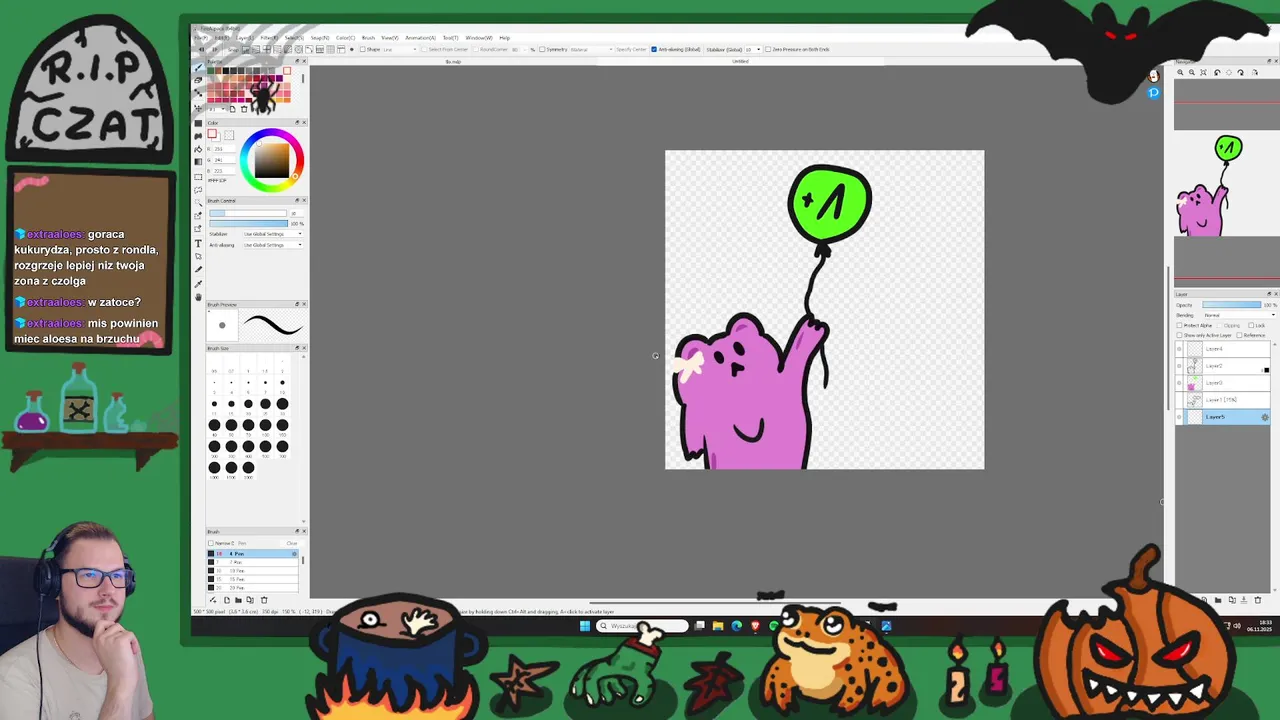
Task: Open Brush Control Anti-aliasing dropdown
Action: click(x=273, y=245)
